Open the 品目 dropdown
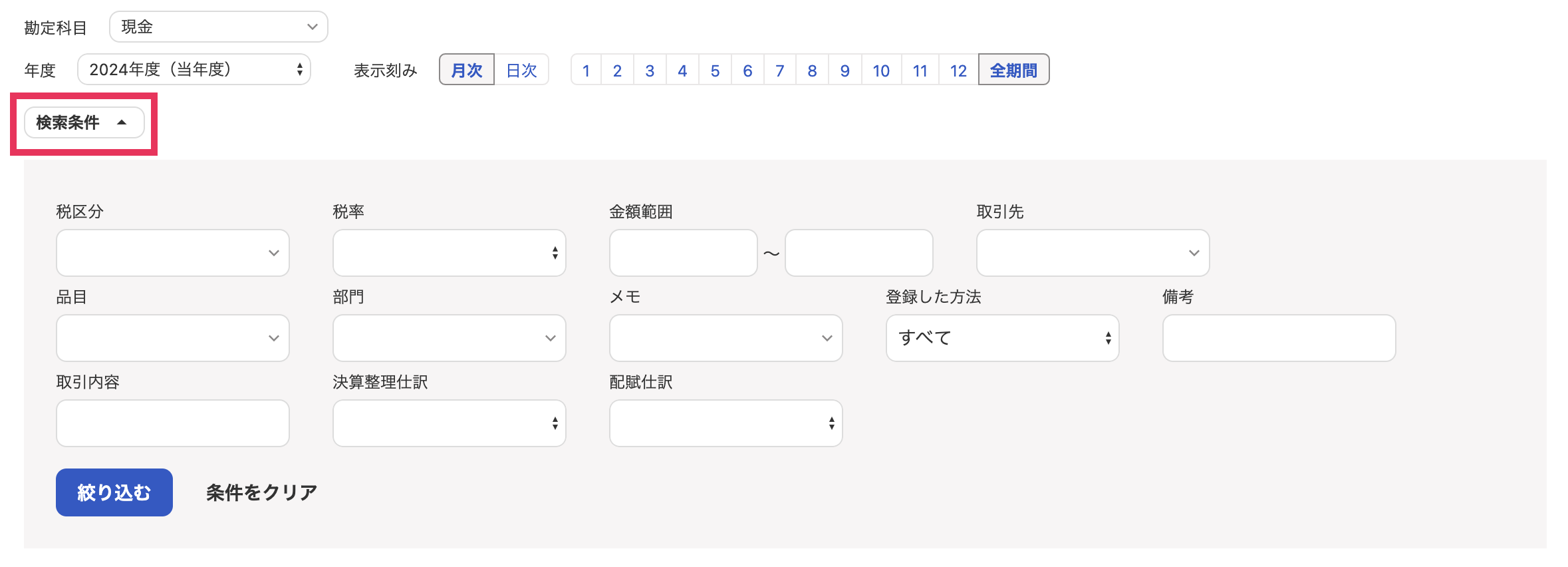Viewport: 1568px width, 567px height. pyautogui.click(x=173, y=338)
